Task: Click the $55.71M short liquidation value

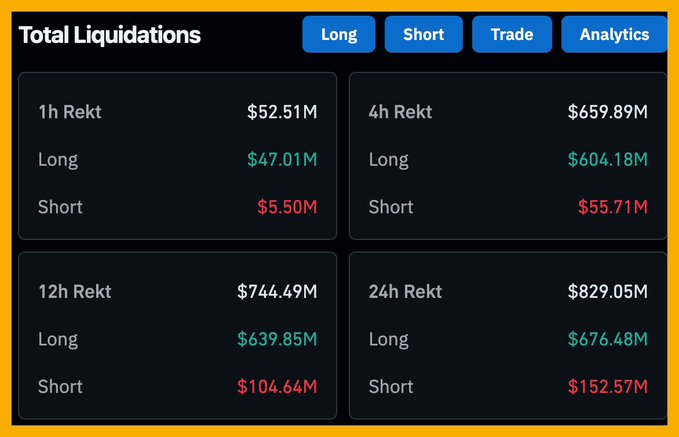Action: click(x=612, y=207)
